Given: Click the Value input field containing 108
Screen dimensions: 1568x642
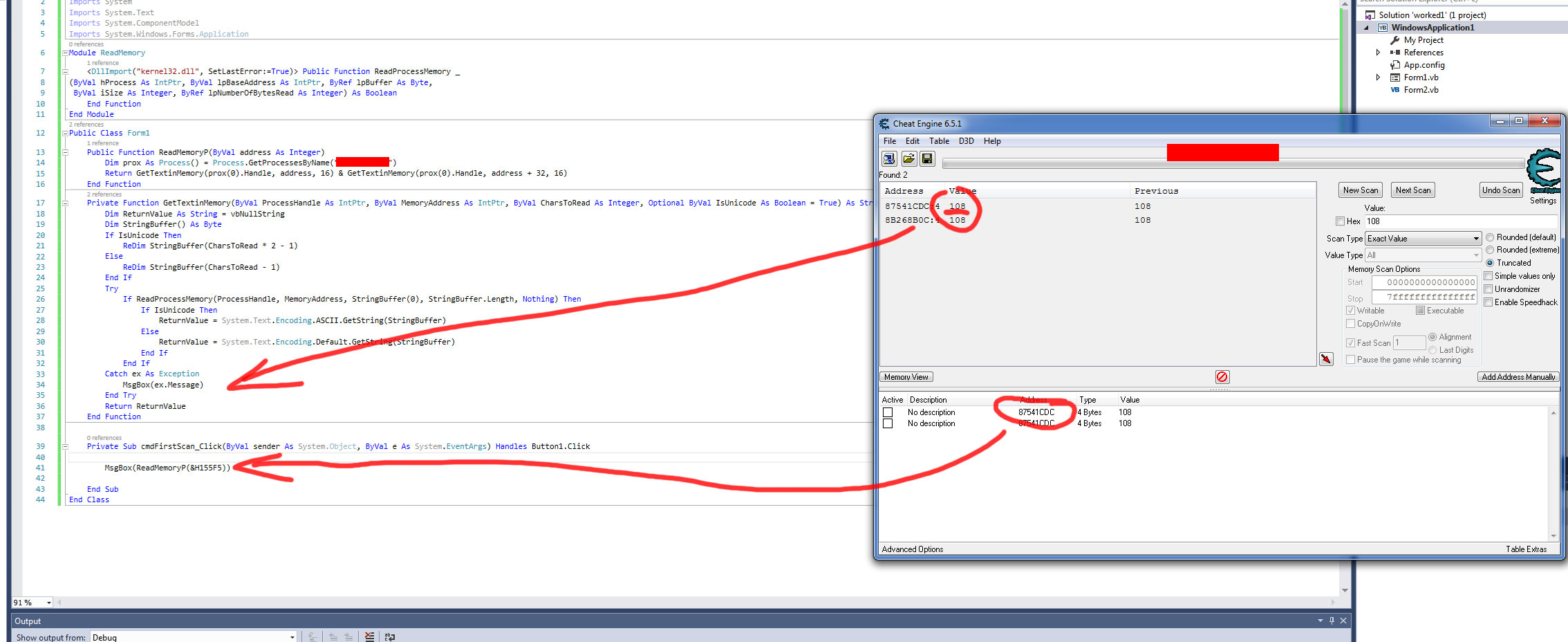Looking at the screenshot, I should point(1460,221).
